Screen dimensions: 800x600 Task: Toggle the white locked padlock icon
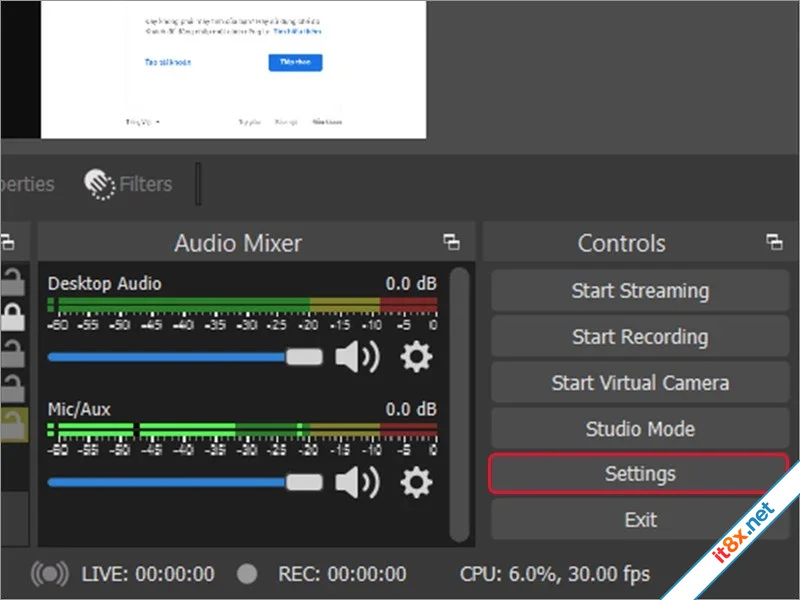tap(13, 317)
